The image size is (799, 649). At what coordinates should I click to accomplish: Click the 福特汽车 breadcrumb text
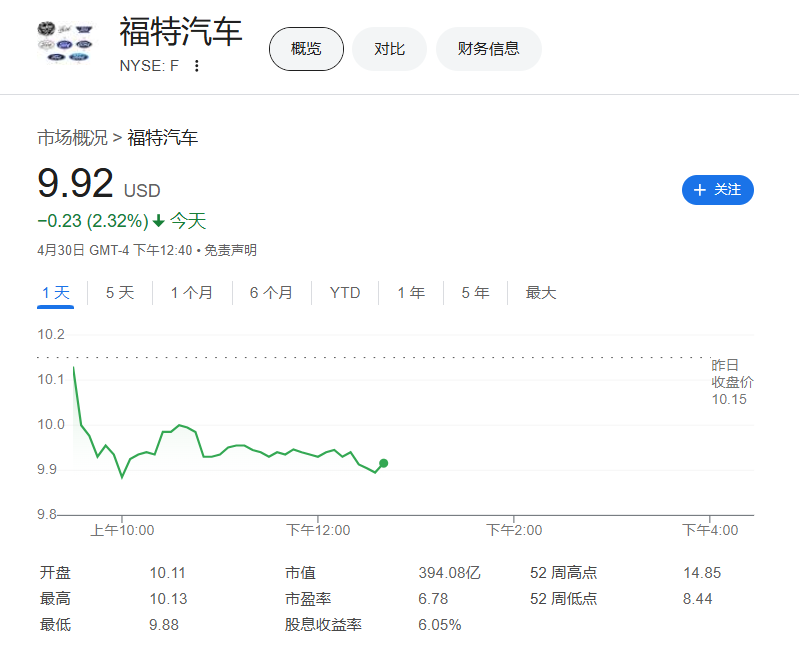point(163,138)
